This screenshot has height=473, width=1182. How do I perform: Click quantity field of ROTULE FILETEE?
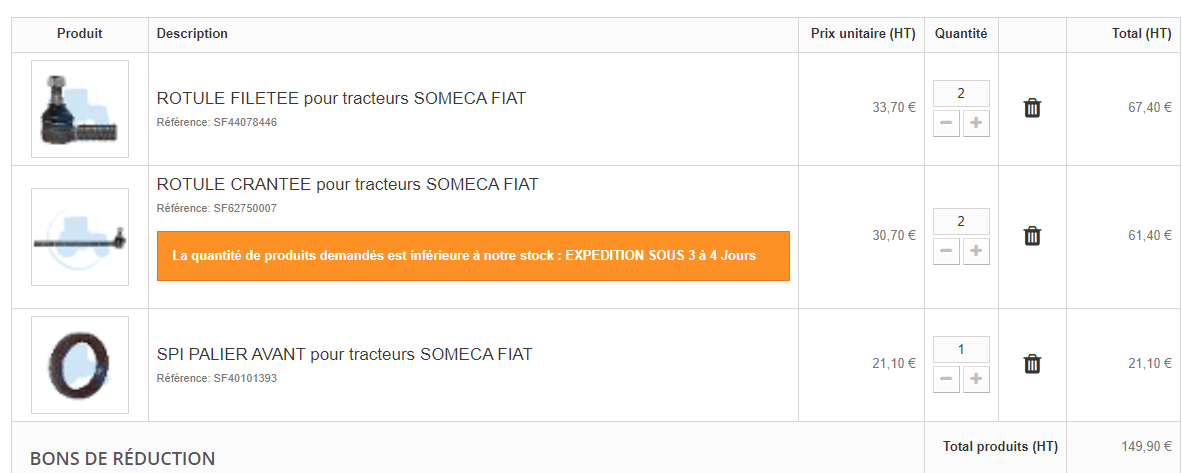tap(961, 94)
